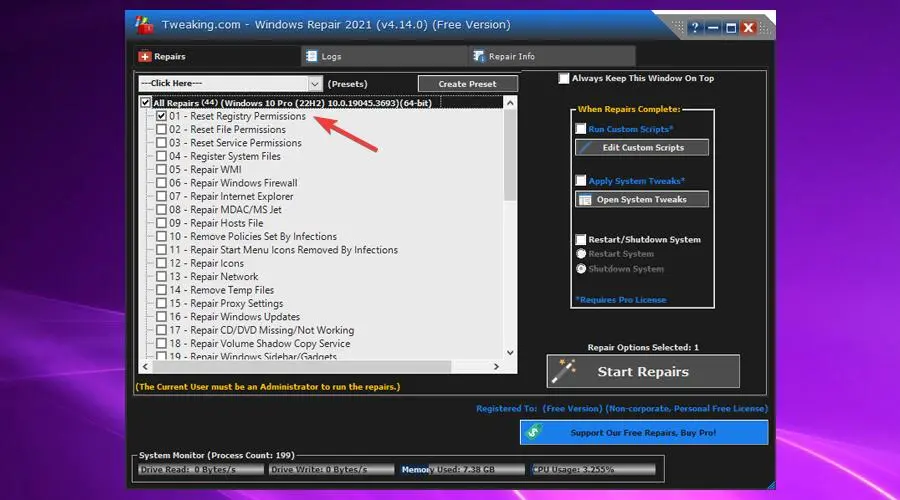Switch to the Repairs tab
Screen dimensions: 900x500
pos(217,56)
